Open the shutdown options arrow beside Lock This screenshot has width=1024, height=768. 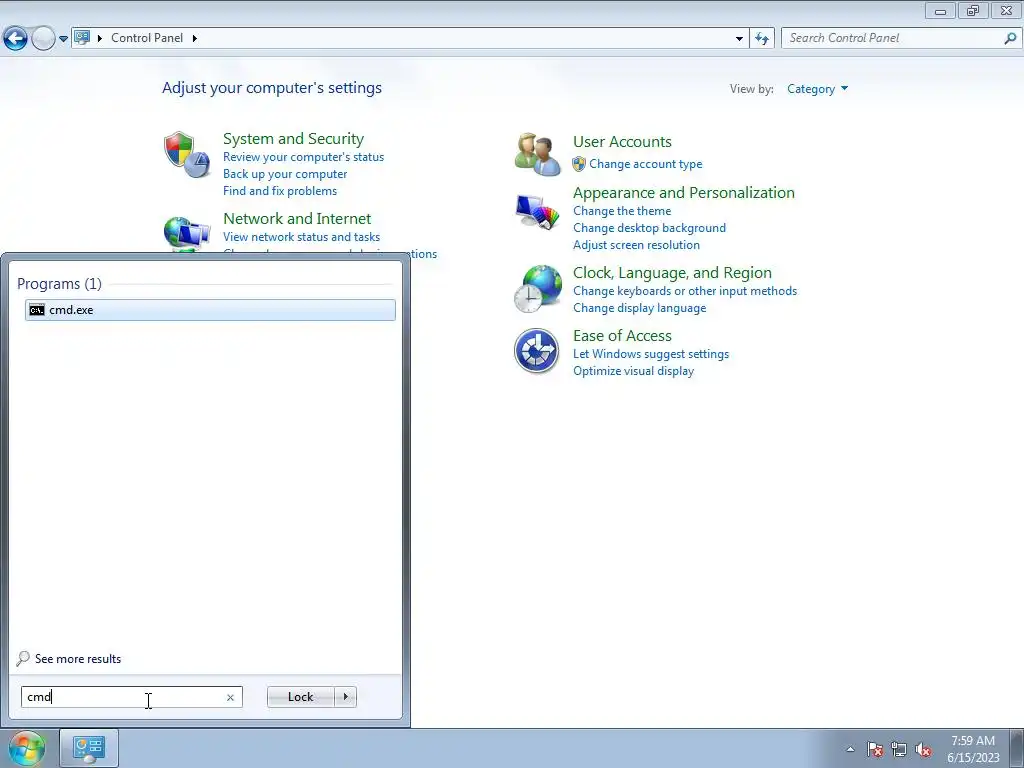pos(345,697)
